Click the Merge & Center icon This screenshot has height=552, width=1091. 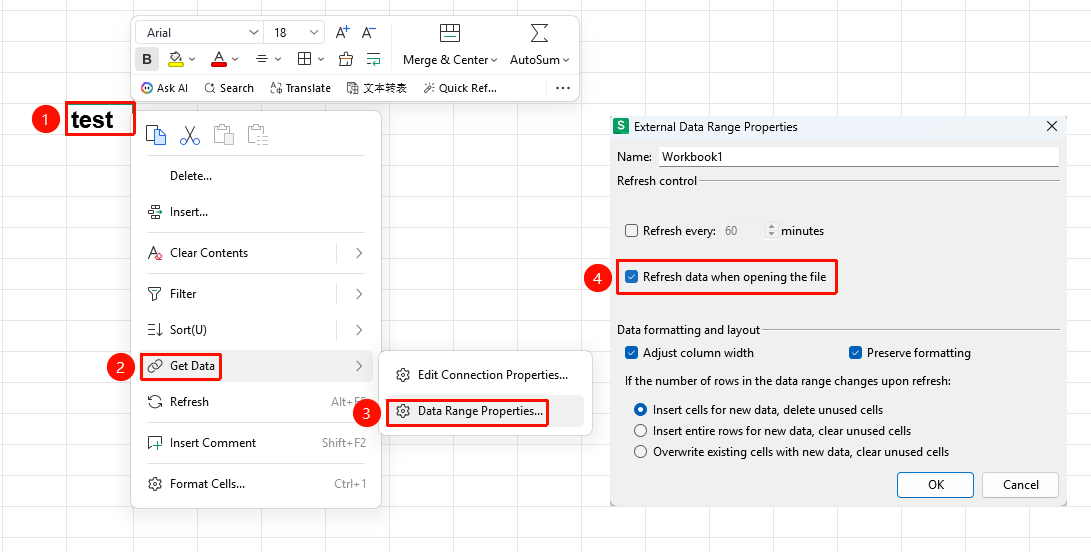pos(450,33)
